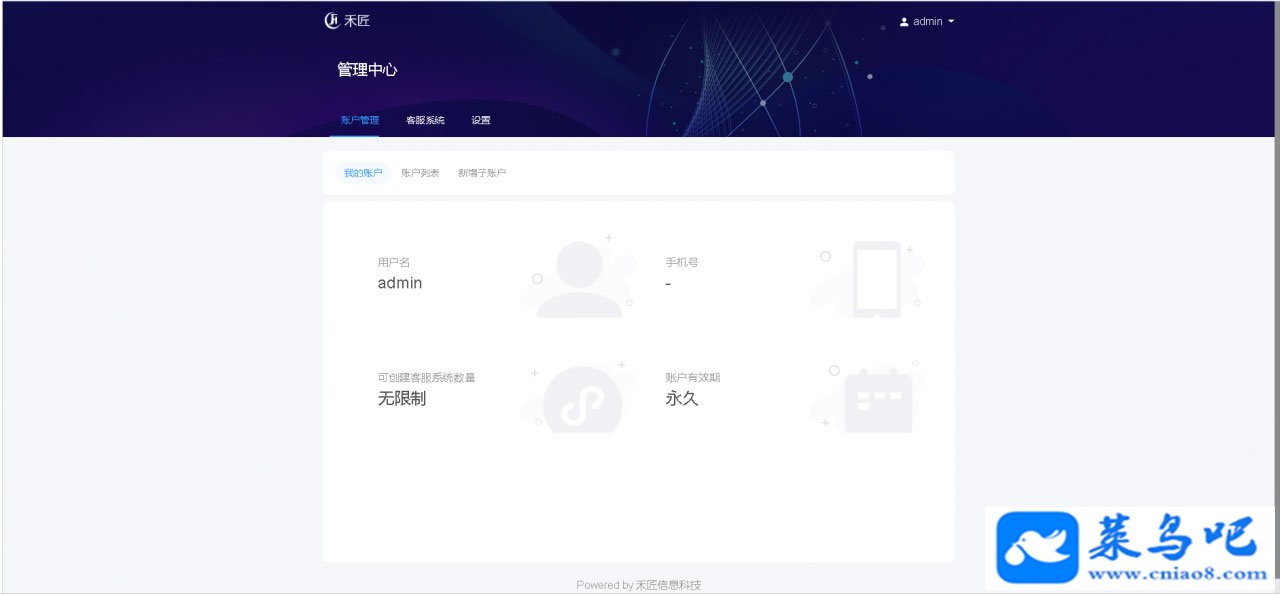Click the 永久 validity value
Image resolution: width=1280 pixels, height=595 pixels.
(682, 398)
